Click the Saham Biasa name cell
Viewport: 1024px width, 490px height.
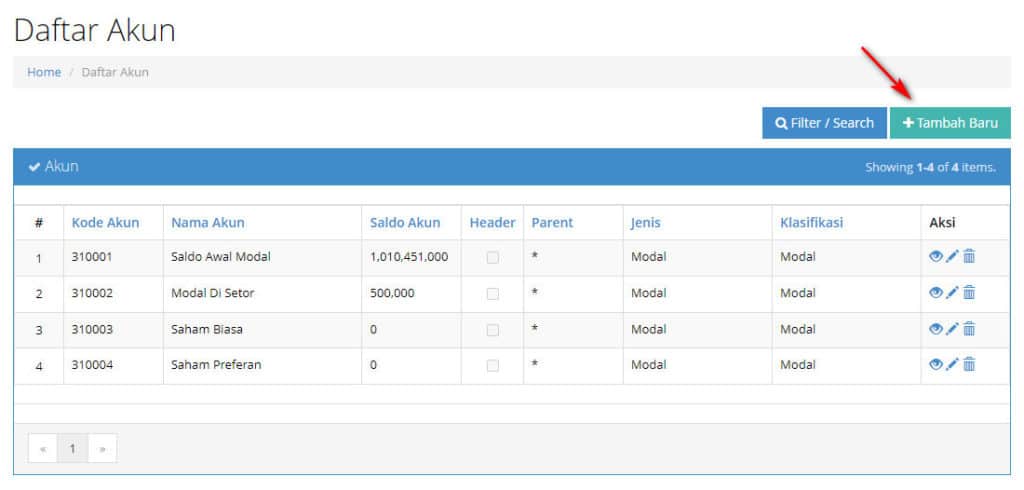pos(263,330)
